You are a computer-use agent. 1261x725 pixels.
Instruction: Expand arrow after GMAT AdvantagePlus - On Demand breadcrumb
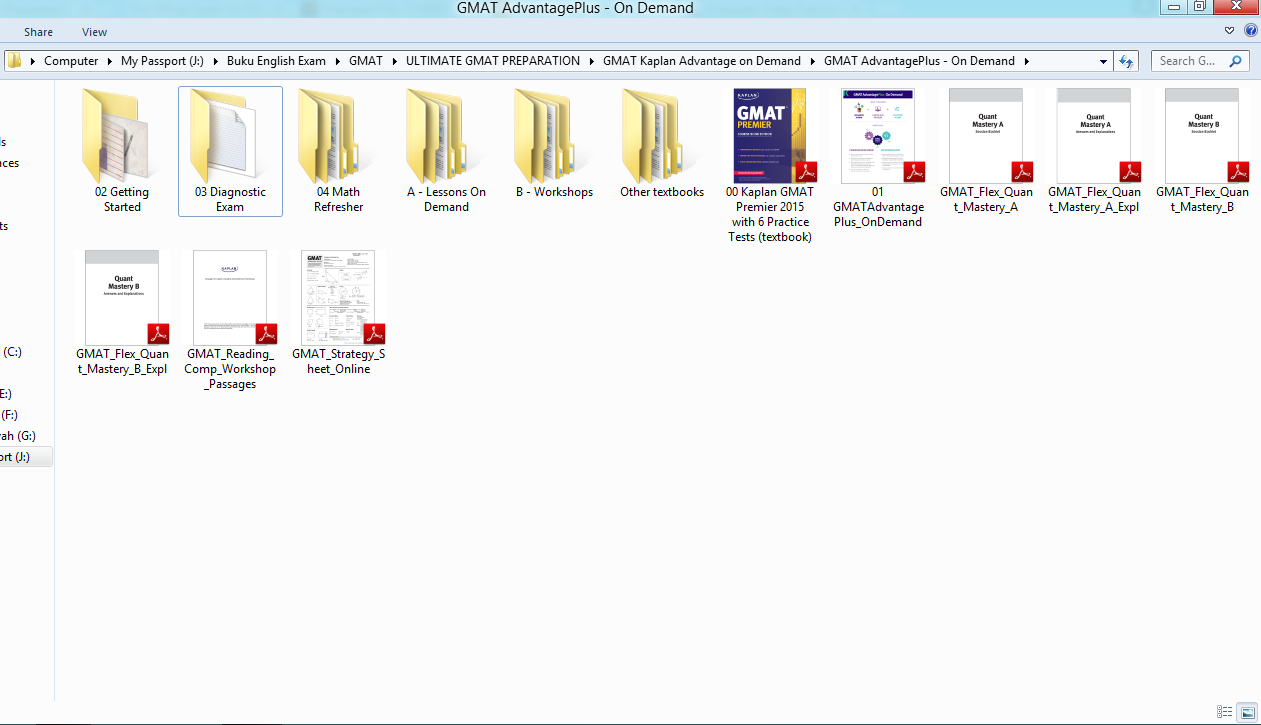coord(1026,61)
